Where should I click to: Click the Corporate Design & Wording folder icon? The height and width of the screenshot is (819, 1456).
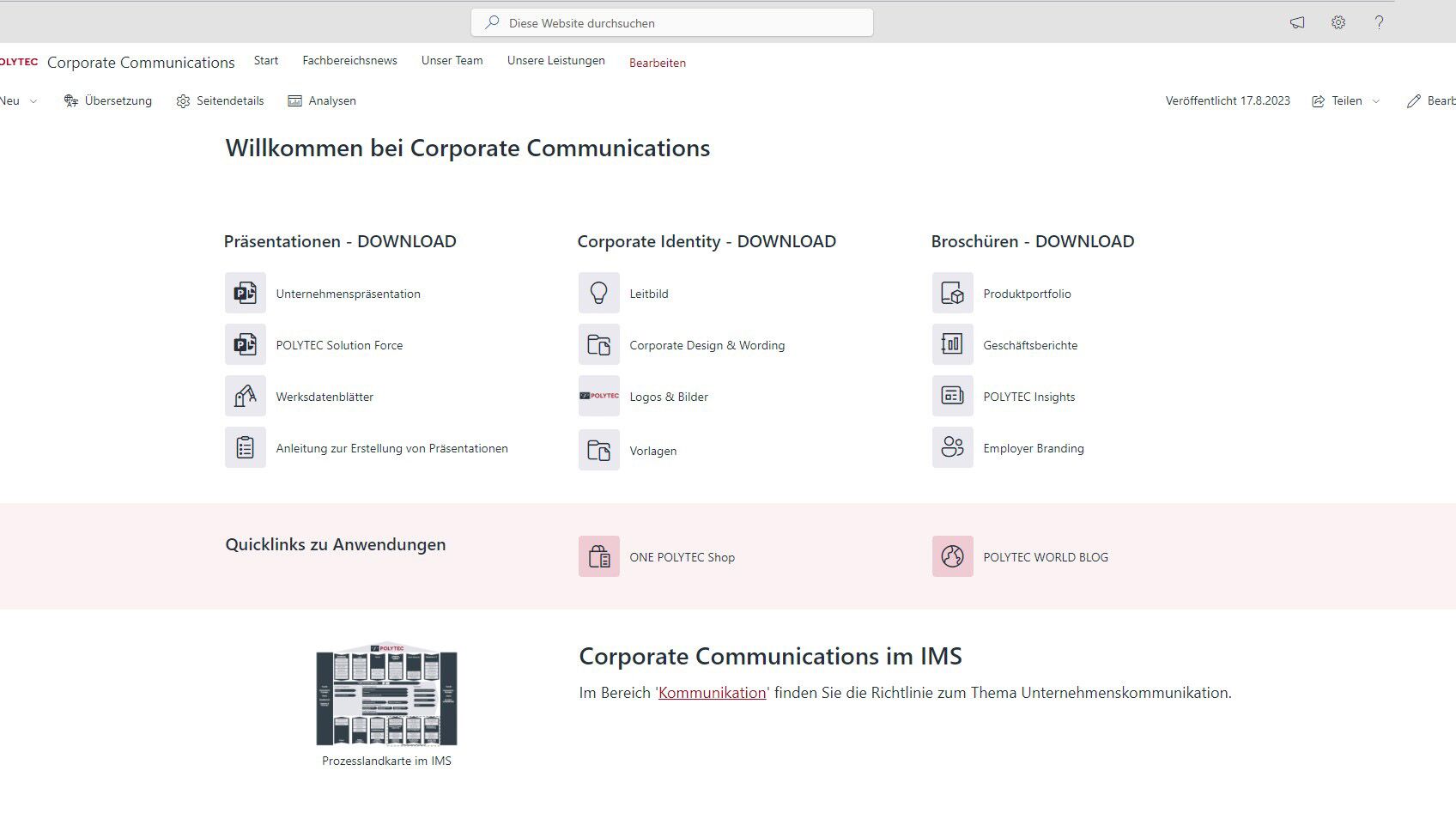599,345
